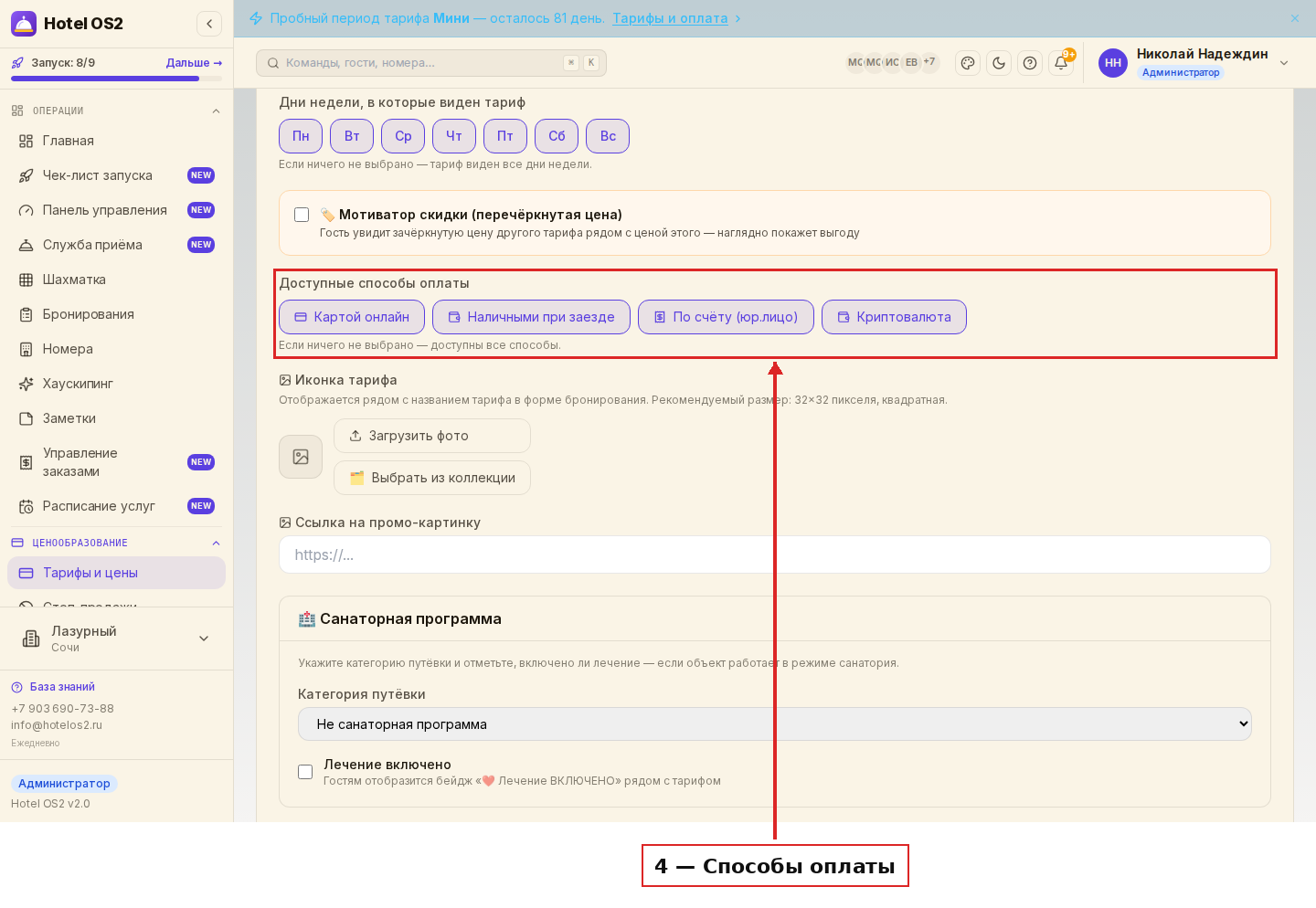Toggle Картой онлайн payment method
This screenshot has height=908, width=1316.
352,317
